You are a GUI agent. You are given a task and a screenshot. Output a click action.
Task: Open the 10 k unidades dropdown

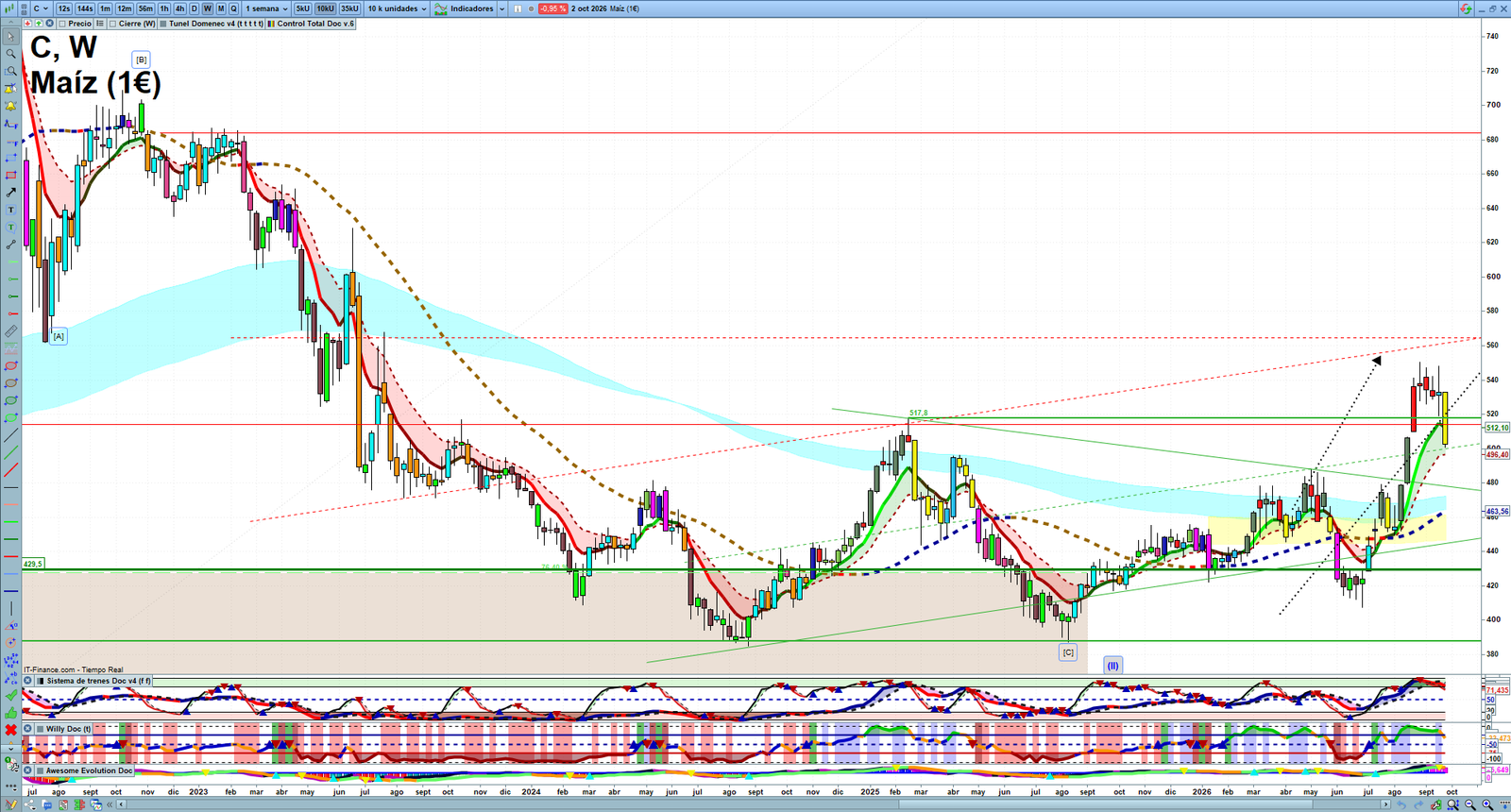(397, 8)
